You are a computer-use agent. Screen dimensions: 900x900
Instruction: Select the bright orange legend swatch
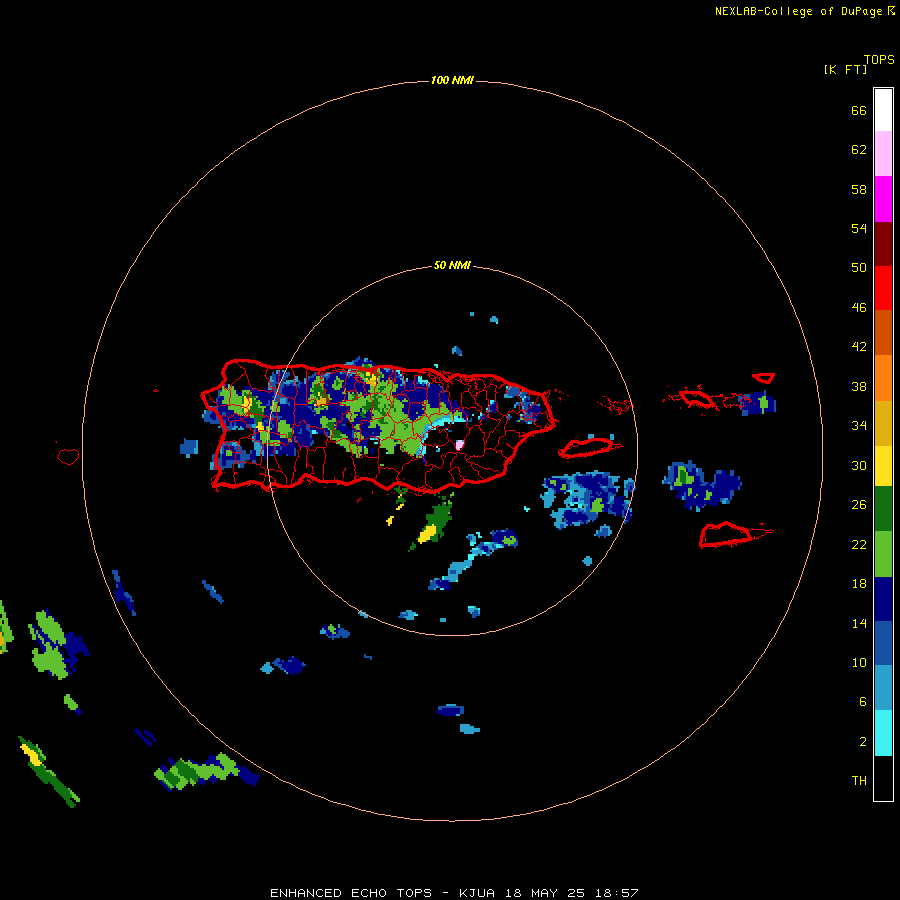(883, 378)
